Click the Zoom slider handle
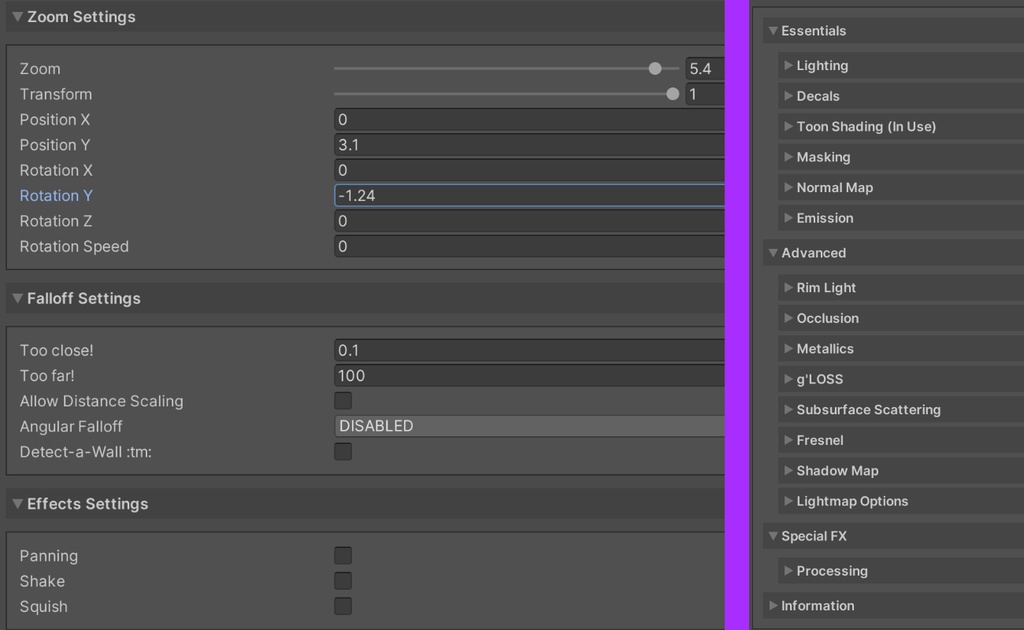 [x=655, y=69]
